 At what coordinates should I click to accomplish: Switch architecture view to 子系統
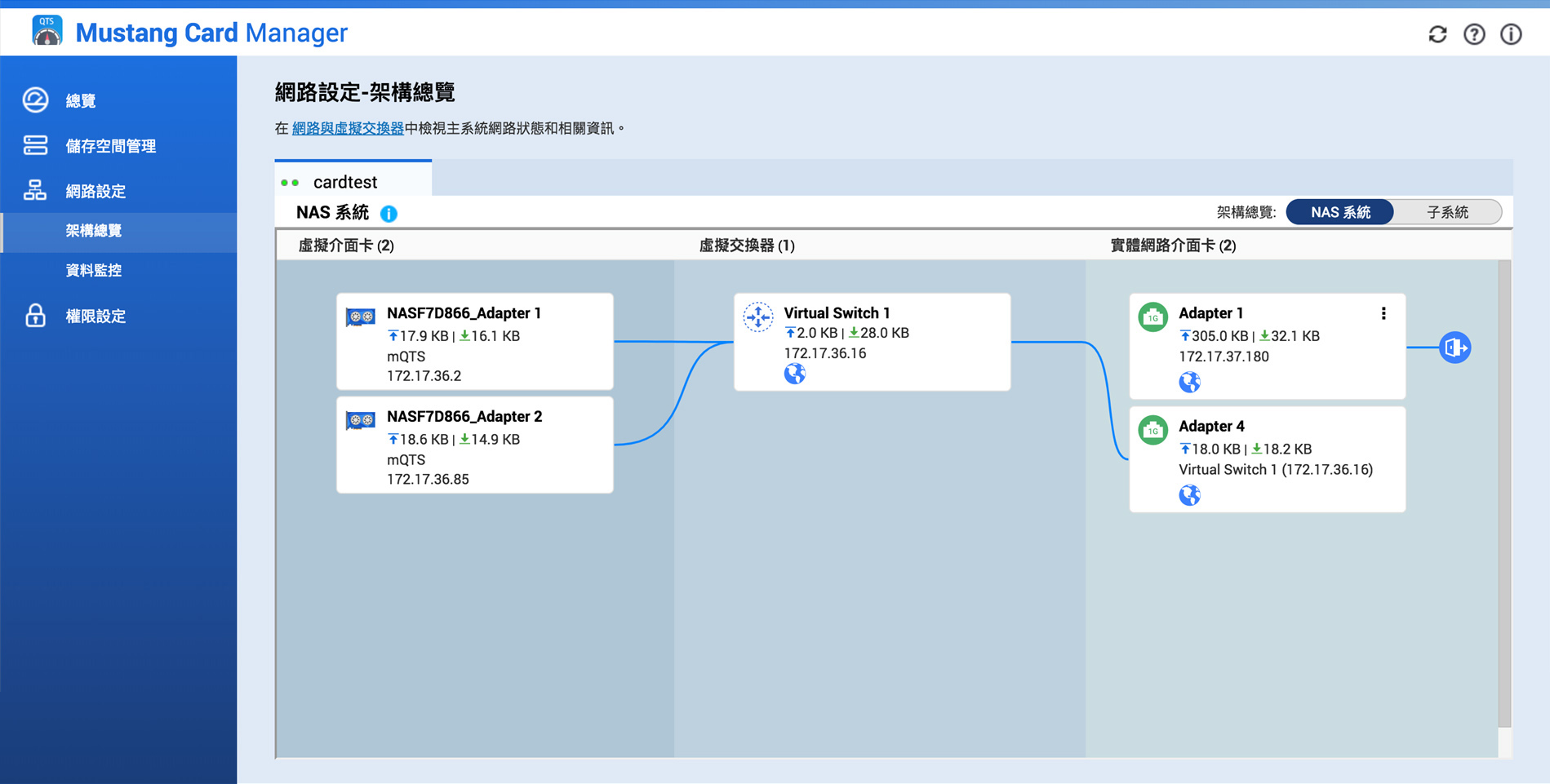pos(1447,212)
